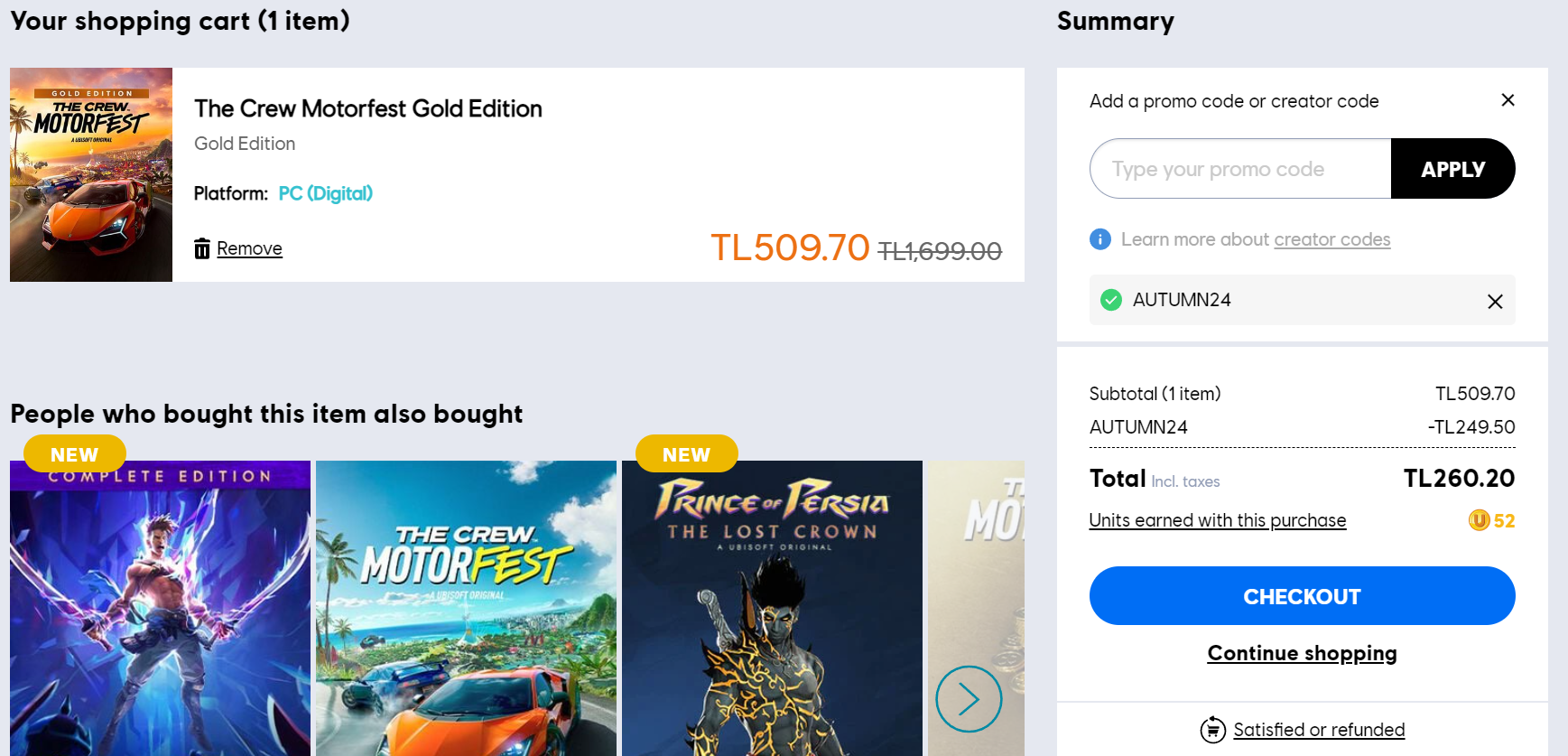Click the trash icon next to Remove
1568x756 pixels.
(202, 248)
